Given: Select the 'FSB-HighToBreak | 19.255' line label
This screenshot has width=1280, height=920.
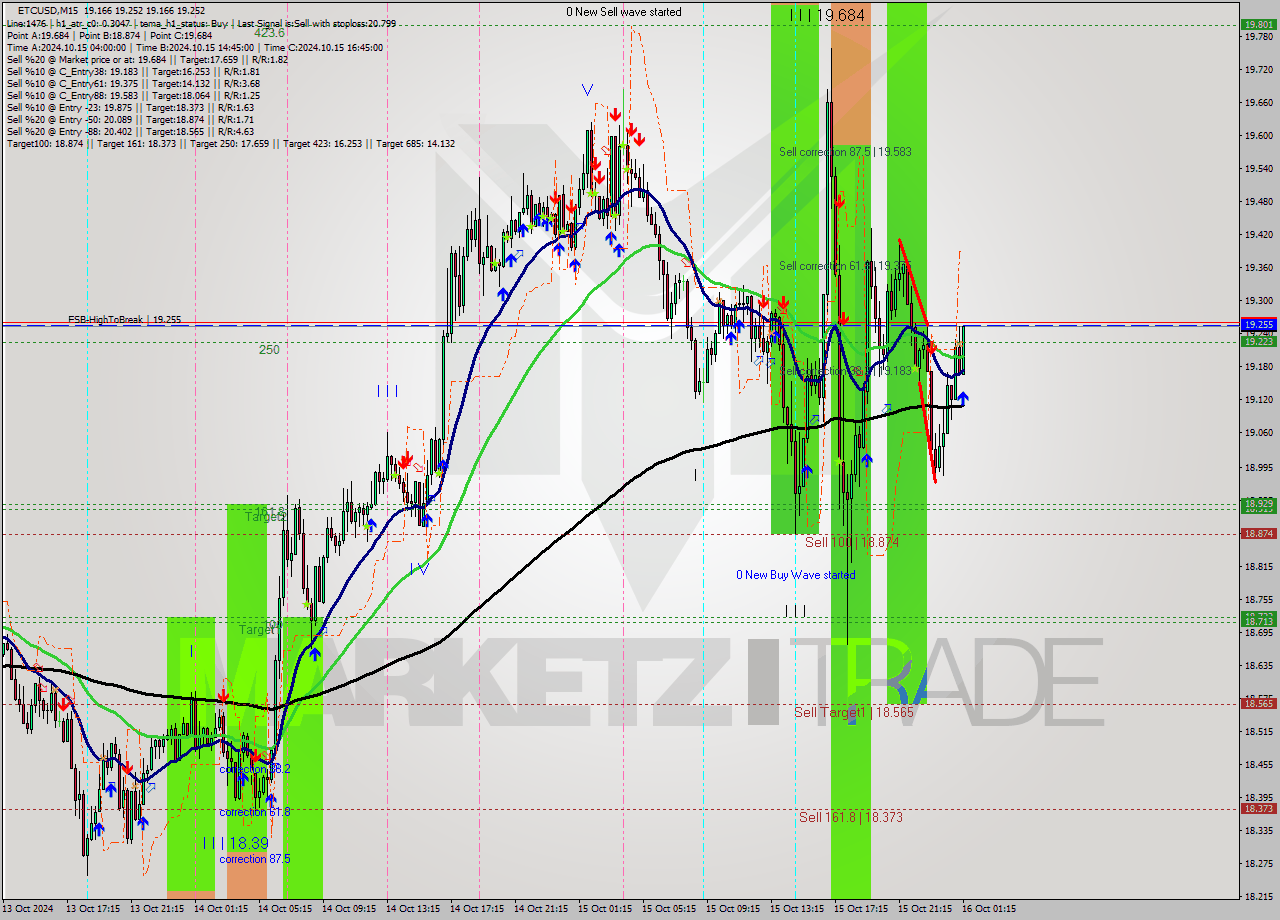Looking at the screenshot, I should [125, 319].
